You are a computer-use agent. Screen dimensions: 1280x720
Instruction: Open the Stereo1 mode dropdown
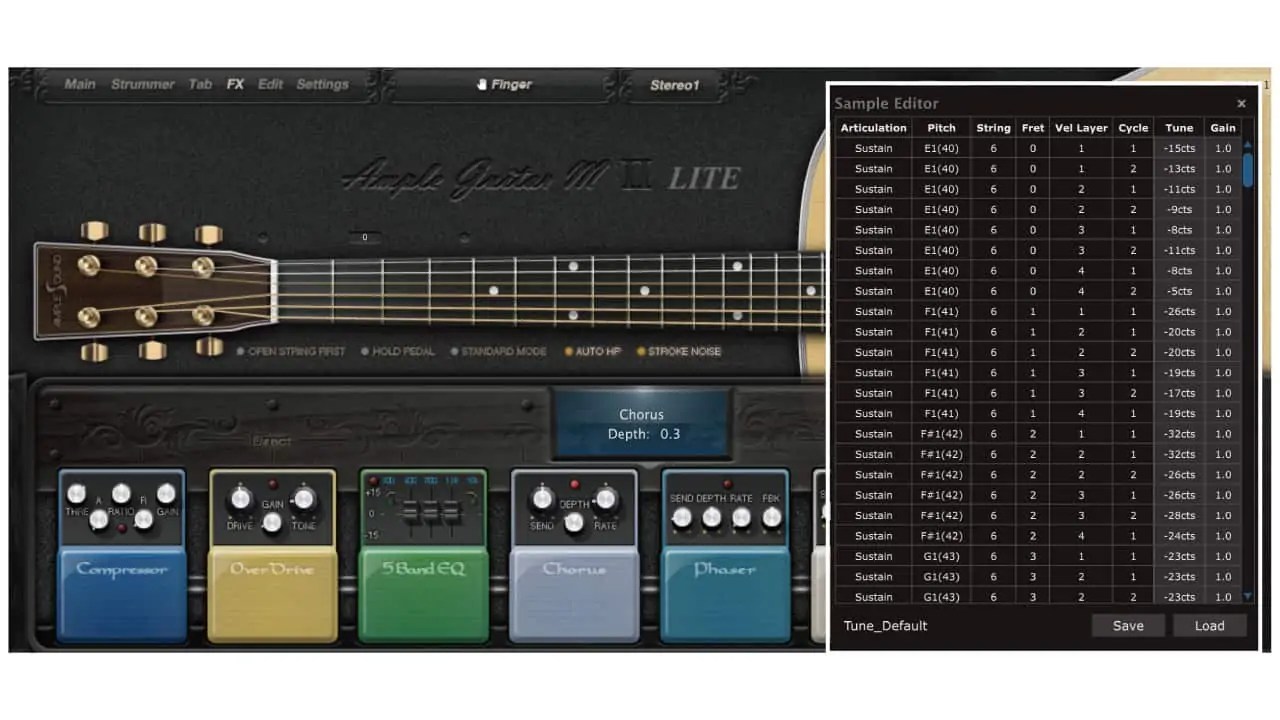pyautogui.click(x=674, y=85)
